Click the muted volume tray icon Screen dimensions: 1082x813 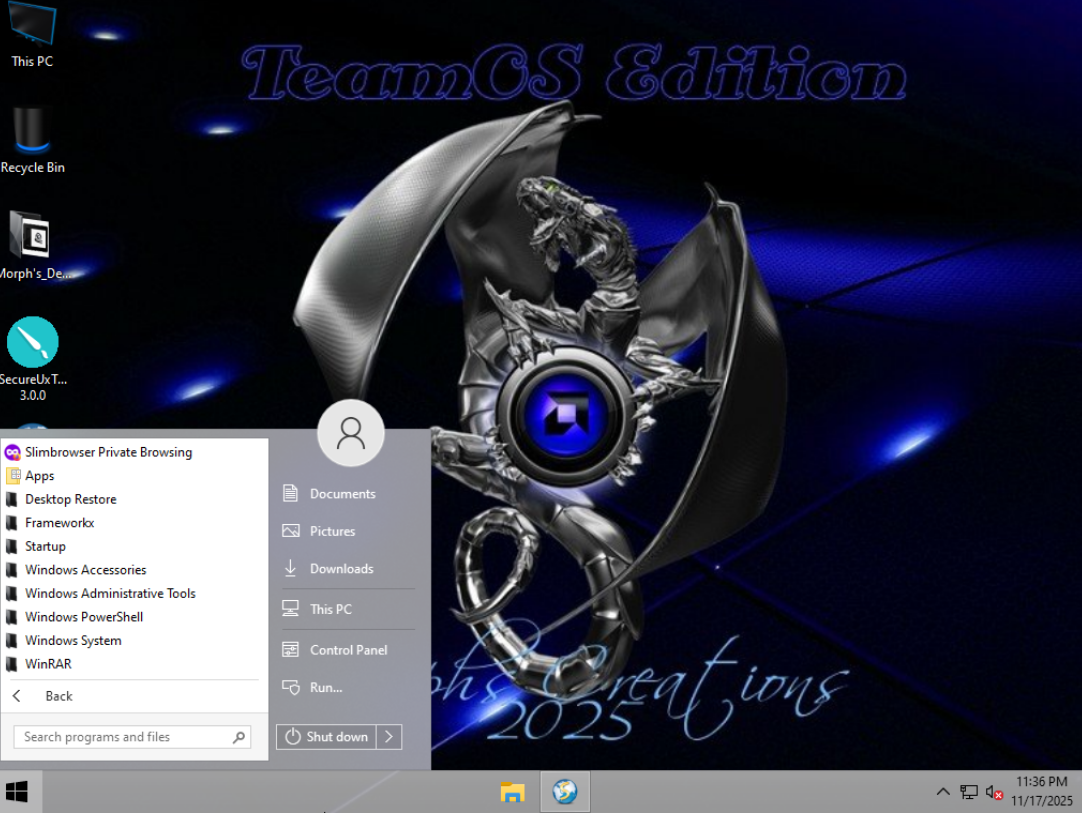994,792
